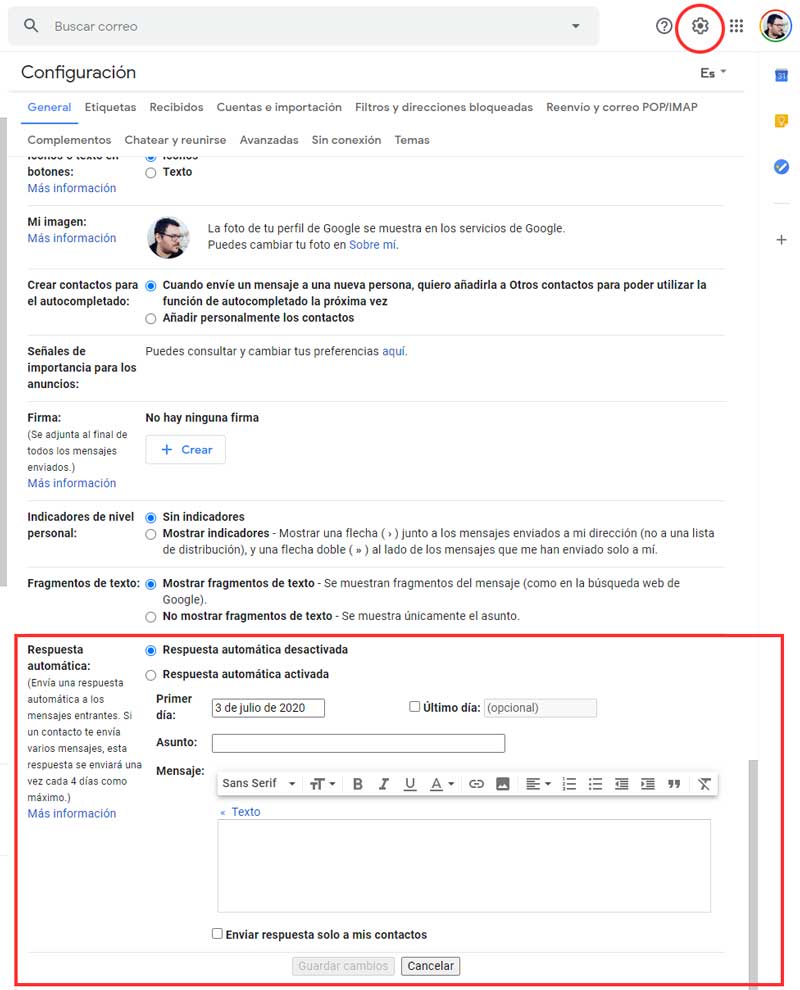
Task: Open the Google apps grid
Action: click(x=736, y=26)
